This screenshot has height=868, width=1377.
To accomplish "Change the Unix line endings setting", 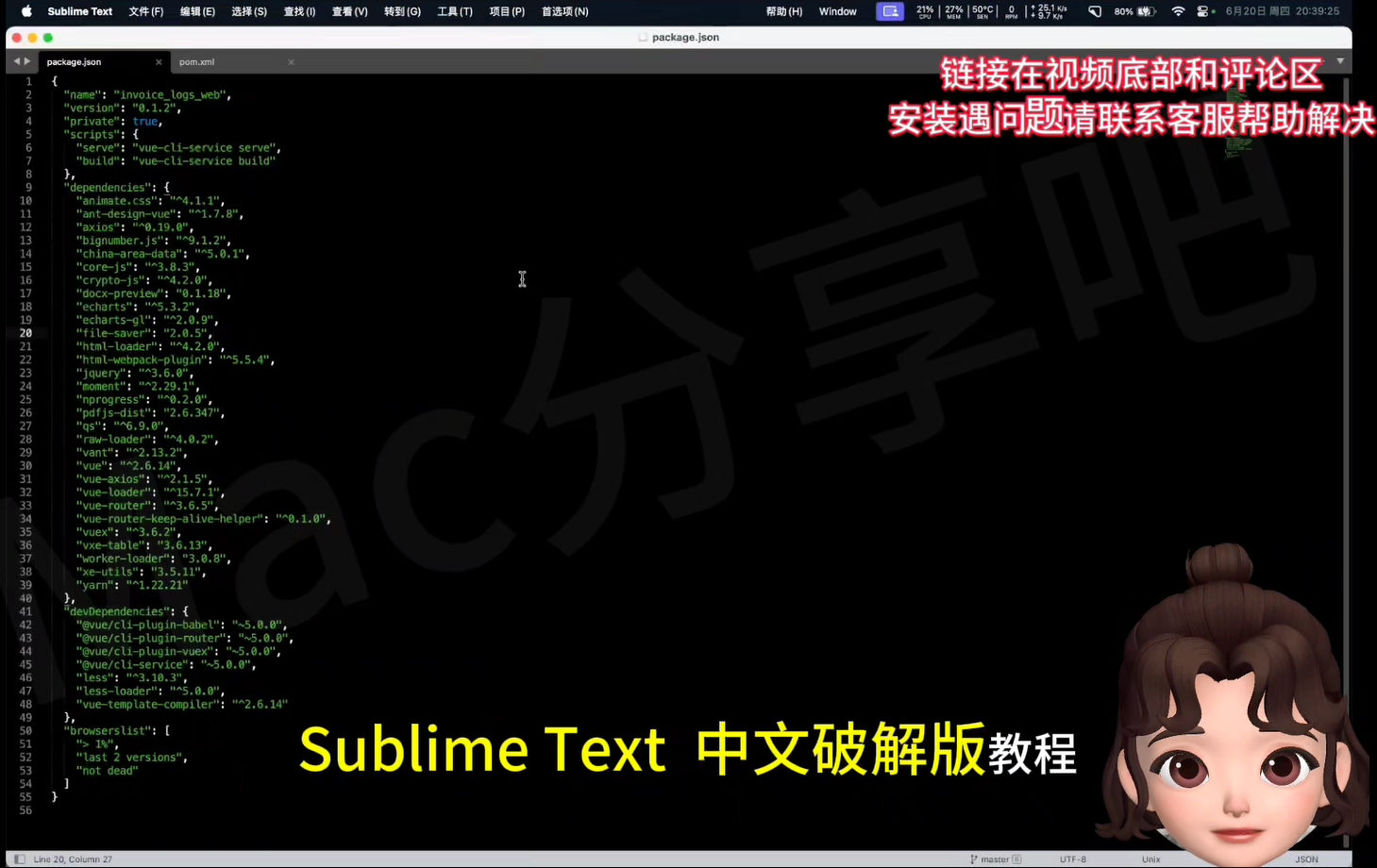I will point(1150,860).
